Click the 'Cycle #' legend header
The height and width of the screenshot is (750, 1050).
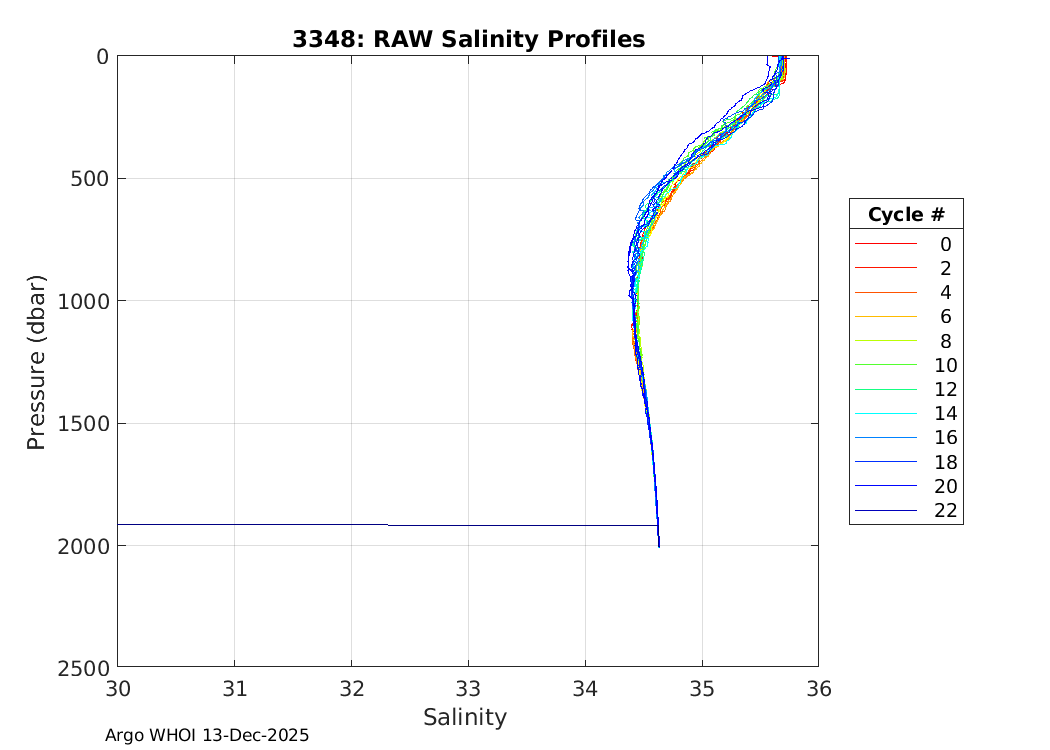(906, 215)
